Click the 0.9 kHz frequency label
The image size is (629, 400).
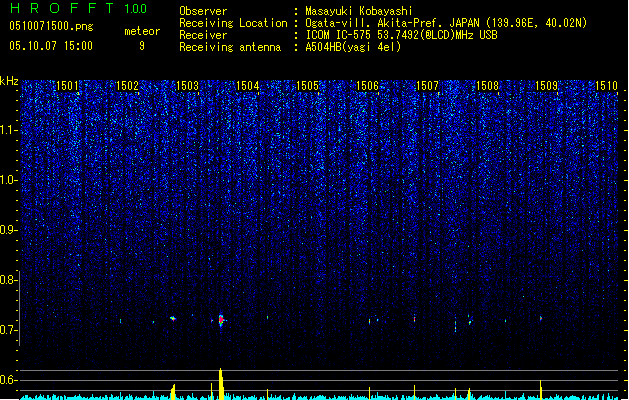[7, 230]
